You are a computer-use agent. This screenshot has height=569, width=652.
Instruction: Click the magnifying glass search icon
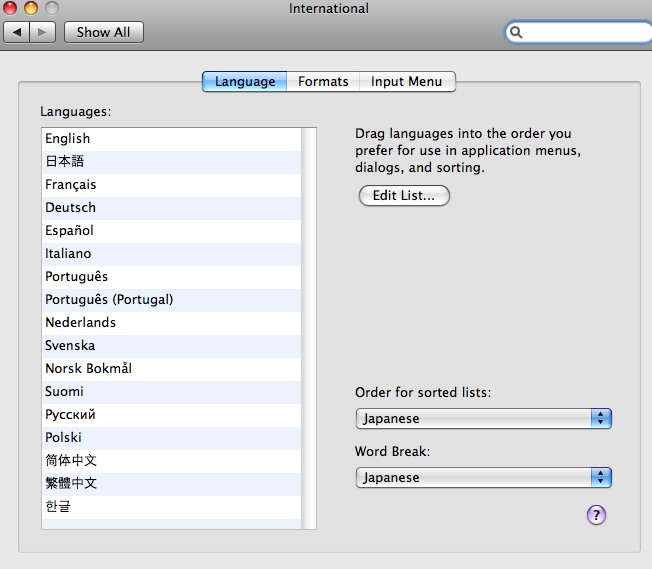coord(517,32)
